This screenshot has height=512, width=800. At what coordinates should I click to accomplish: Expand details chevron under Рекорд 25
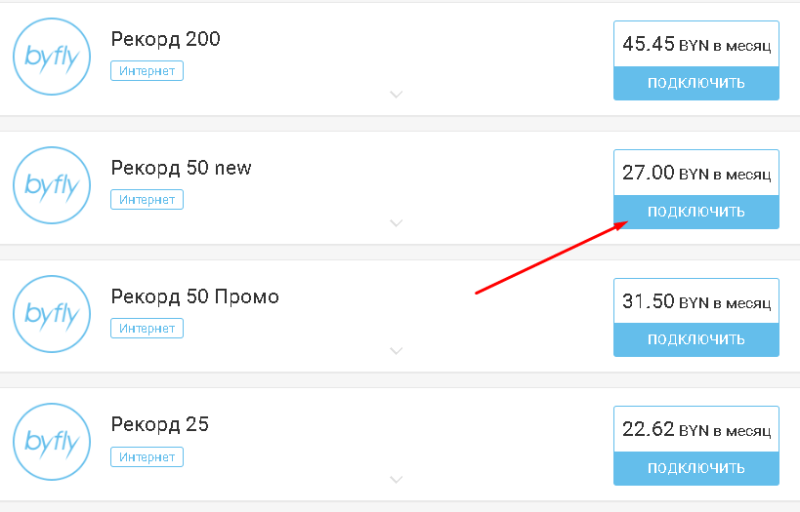396,479
